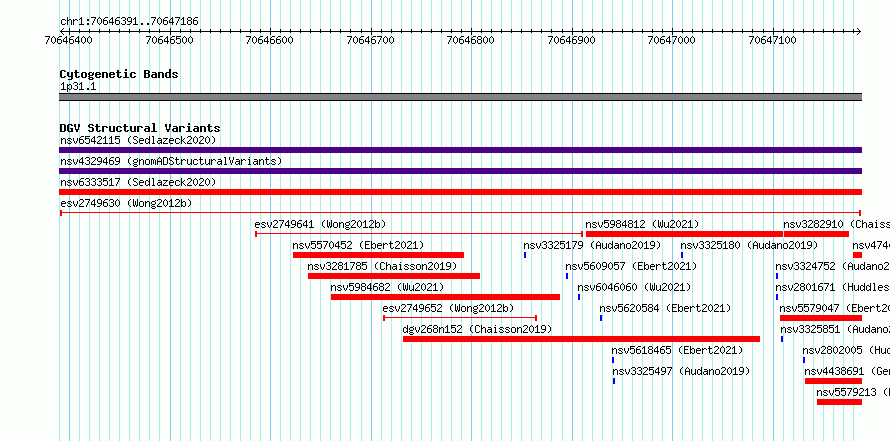Click the red bar under nsv5579047
Screen dimensions: 890x441
click(x=821, y=318)
